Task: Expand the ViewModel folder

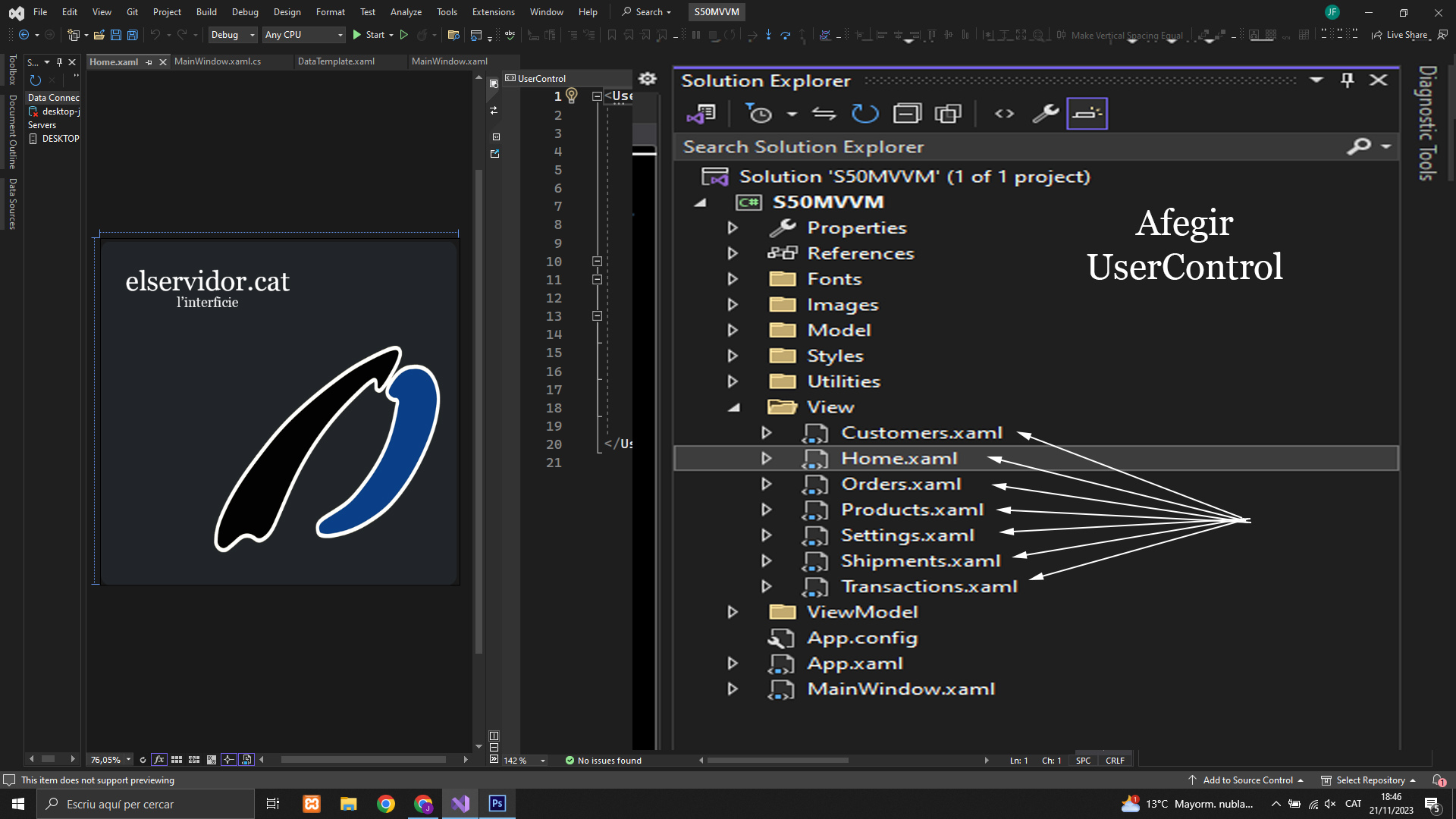Action: tap(733, 612)
